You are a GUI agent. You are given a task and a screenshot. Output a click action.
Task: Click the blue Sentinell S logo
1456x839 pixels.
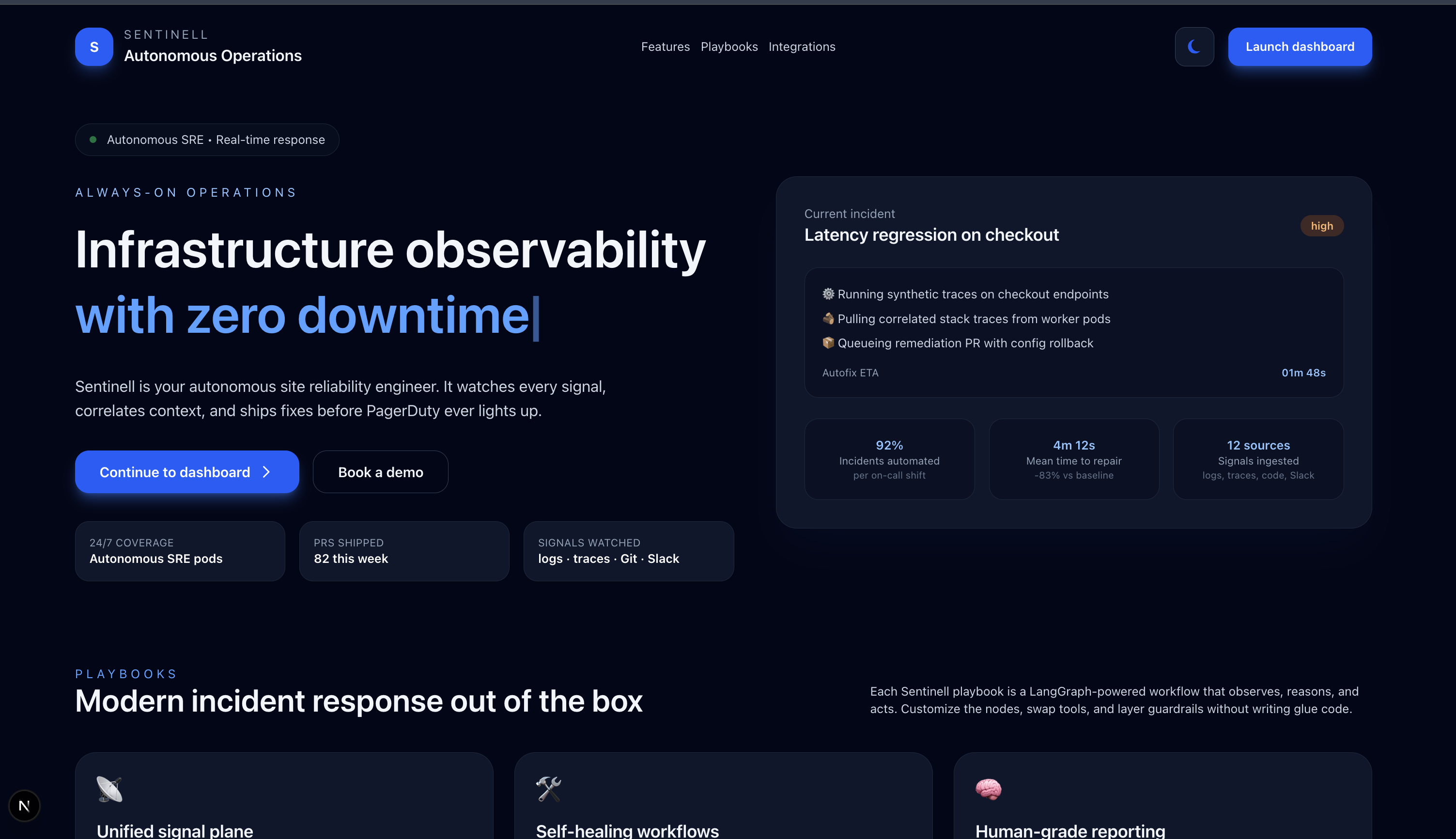coord(94,47)
